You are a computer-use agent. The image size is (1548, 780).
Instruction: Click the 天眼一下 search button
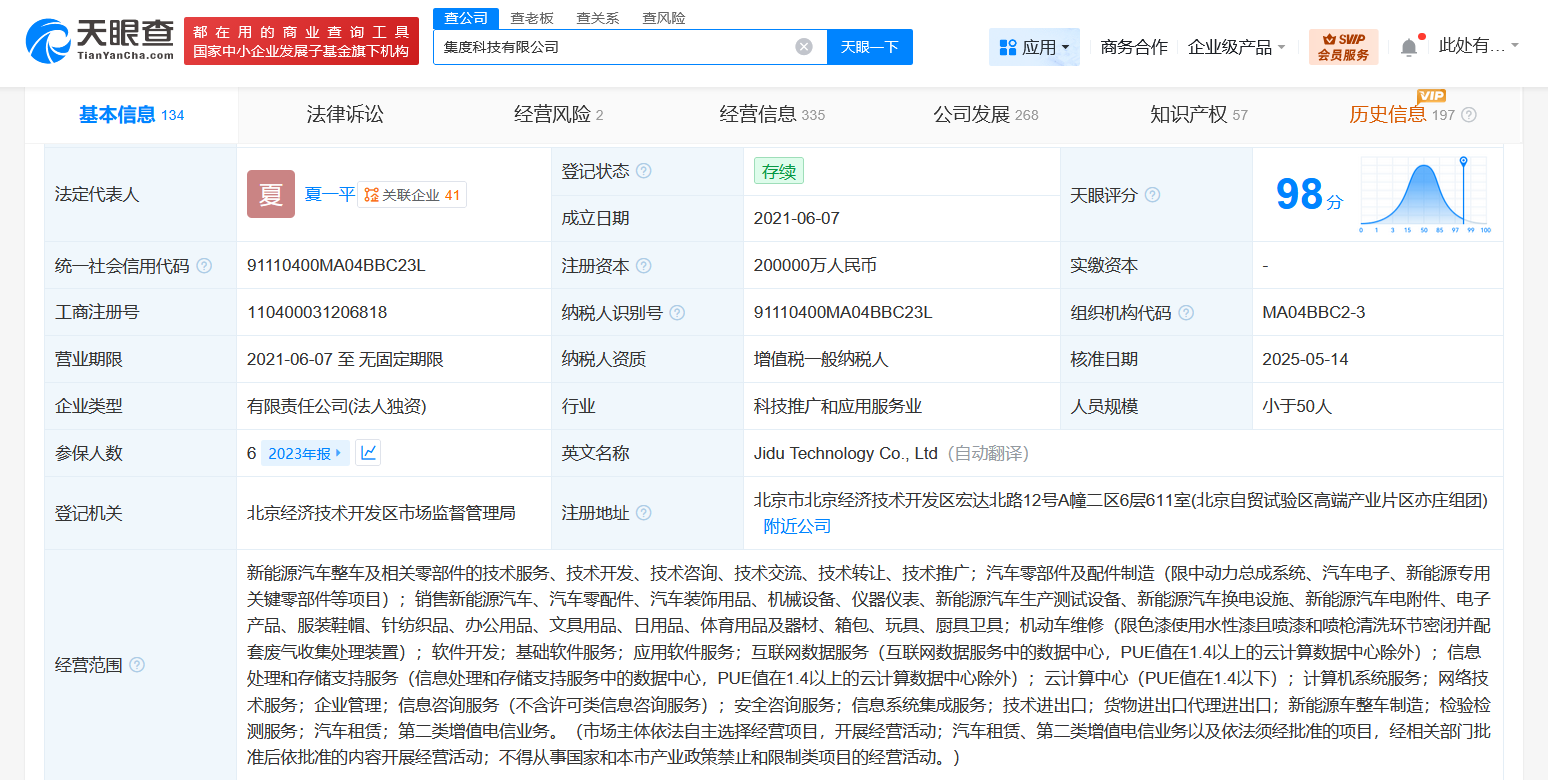(869, 46)
